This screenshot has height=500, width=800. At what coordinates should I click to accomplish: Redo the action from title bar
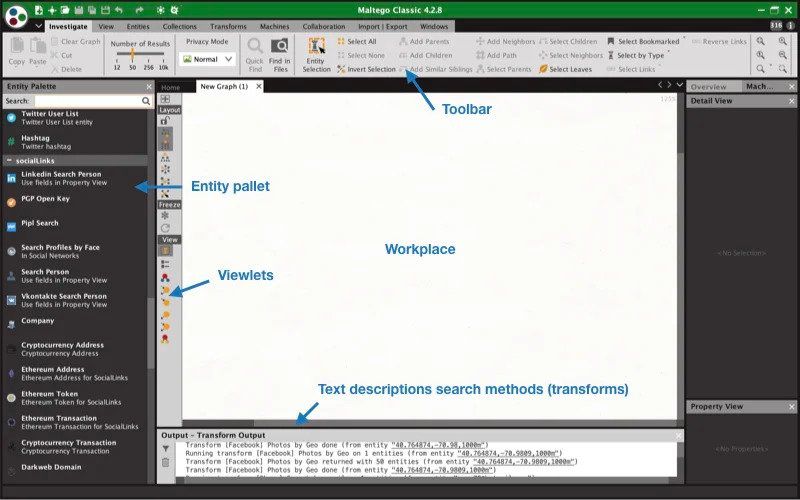click(x=139, y=10)
